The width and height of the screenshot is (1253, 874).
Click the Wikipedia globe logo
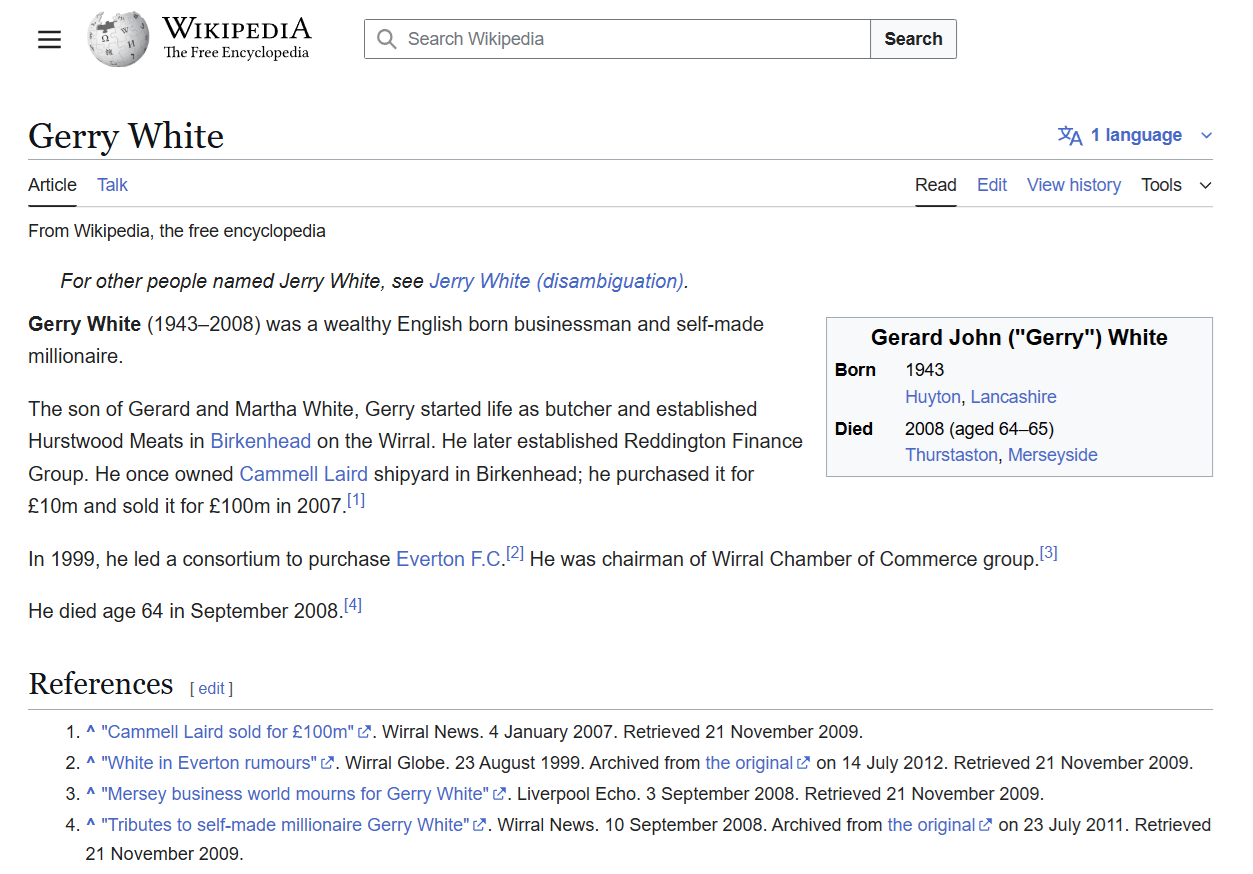click(118, 40)
